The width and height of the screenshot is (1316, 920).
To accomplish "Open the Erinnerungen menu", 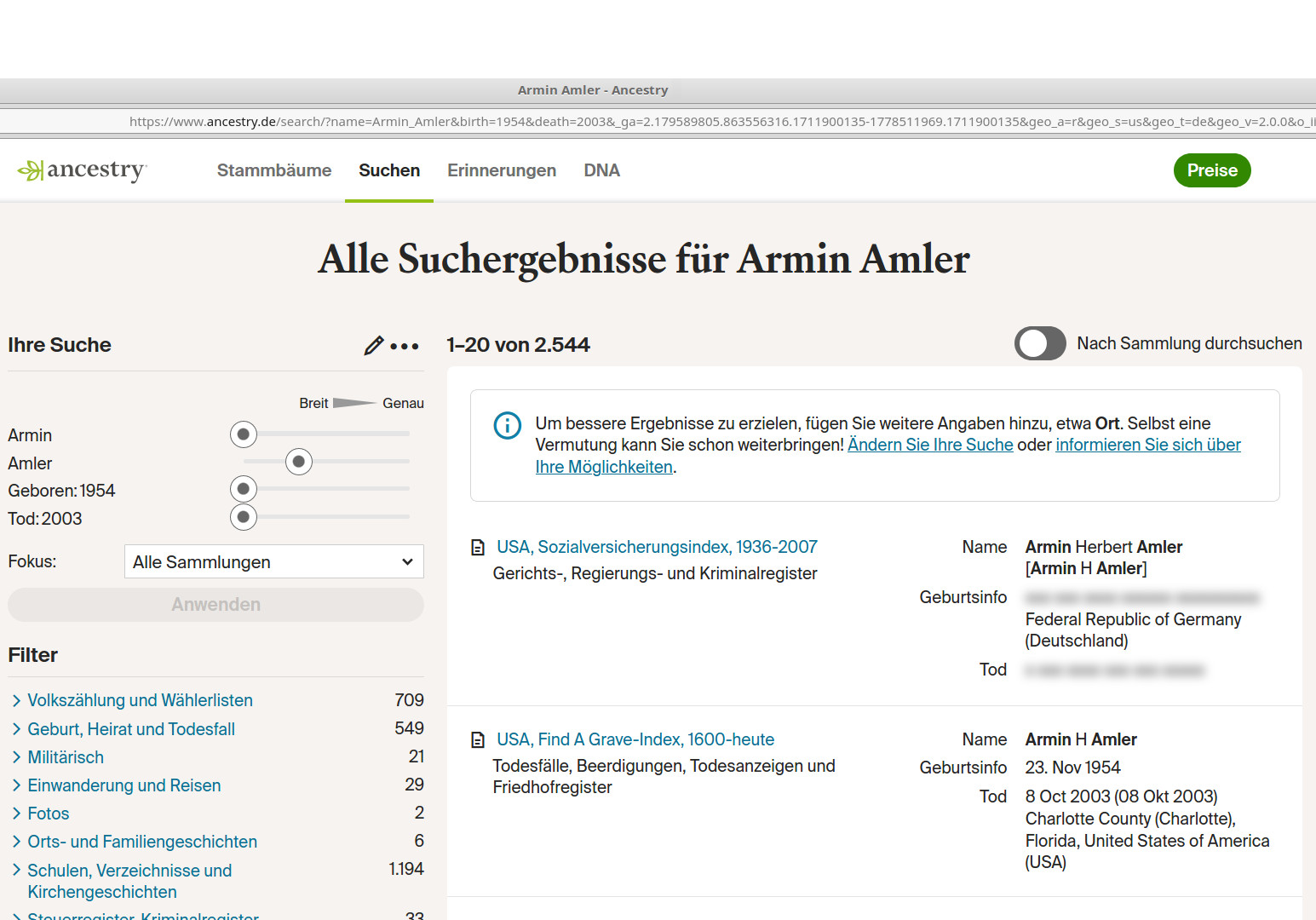I will [502, 170].
